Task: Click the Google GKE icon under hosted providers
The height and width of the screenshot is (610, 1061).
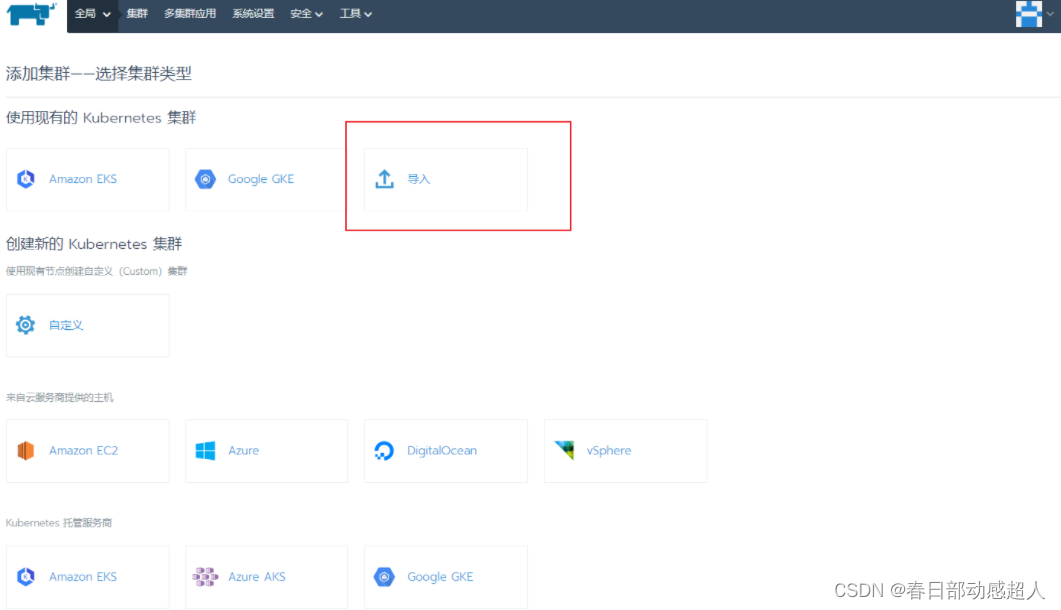Action: coord(384,577)
